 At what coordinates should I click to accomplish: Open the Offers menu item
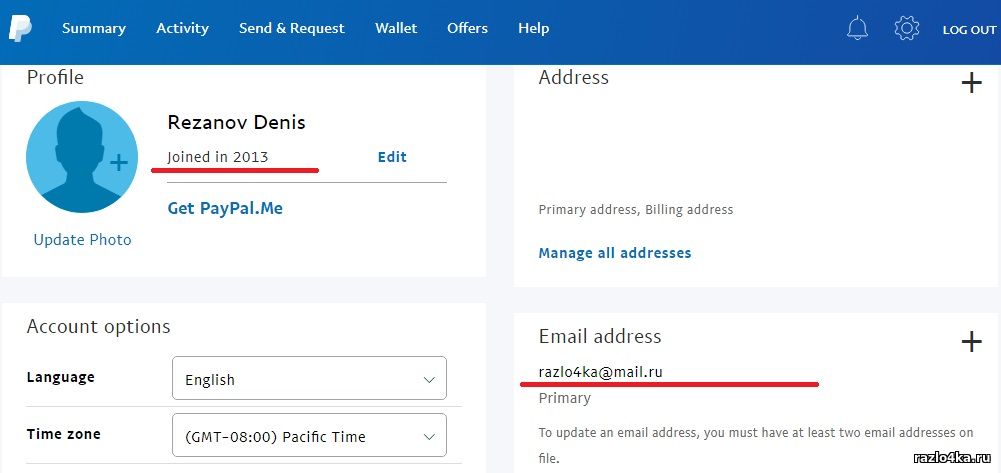click(467, 29)
